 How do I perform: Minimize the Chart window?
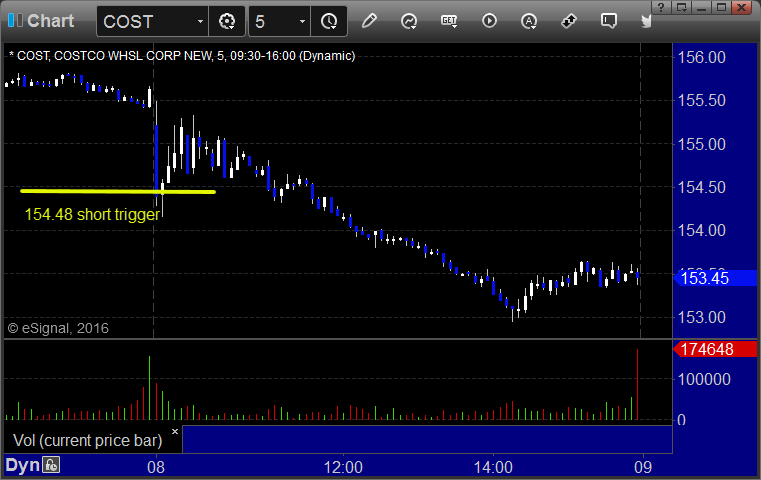pyautogui.click(x=701, y=7)
